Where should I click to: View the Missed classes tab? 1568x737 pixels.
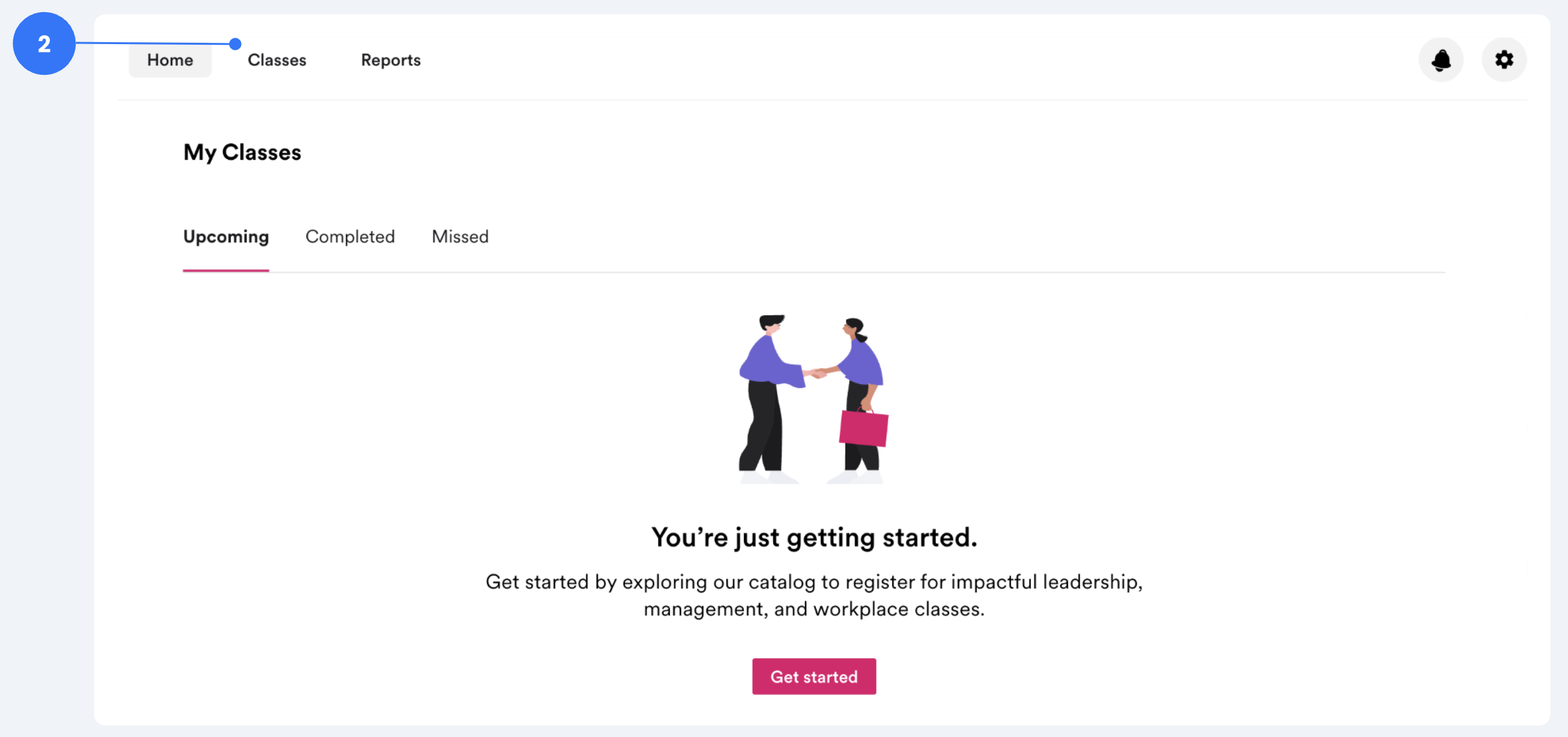pyautogui.click(x=460, y=237)
